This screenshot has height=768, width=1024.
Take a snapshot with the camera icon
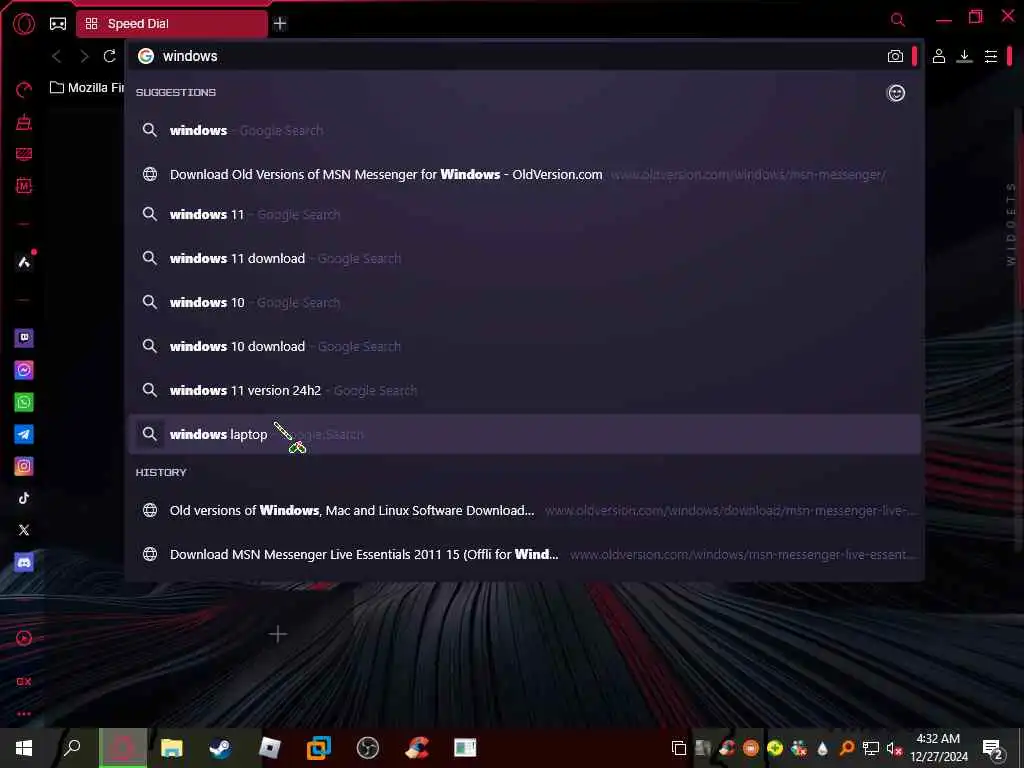895,56
